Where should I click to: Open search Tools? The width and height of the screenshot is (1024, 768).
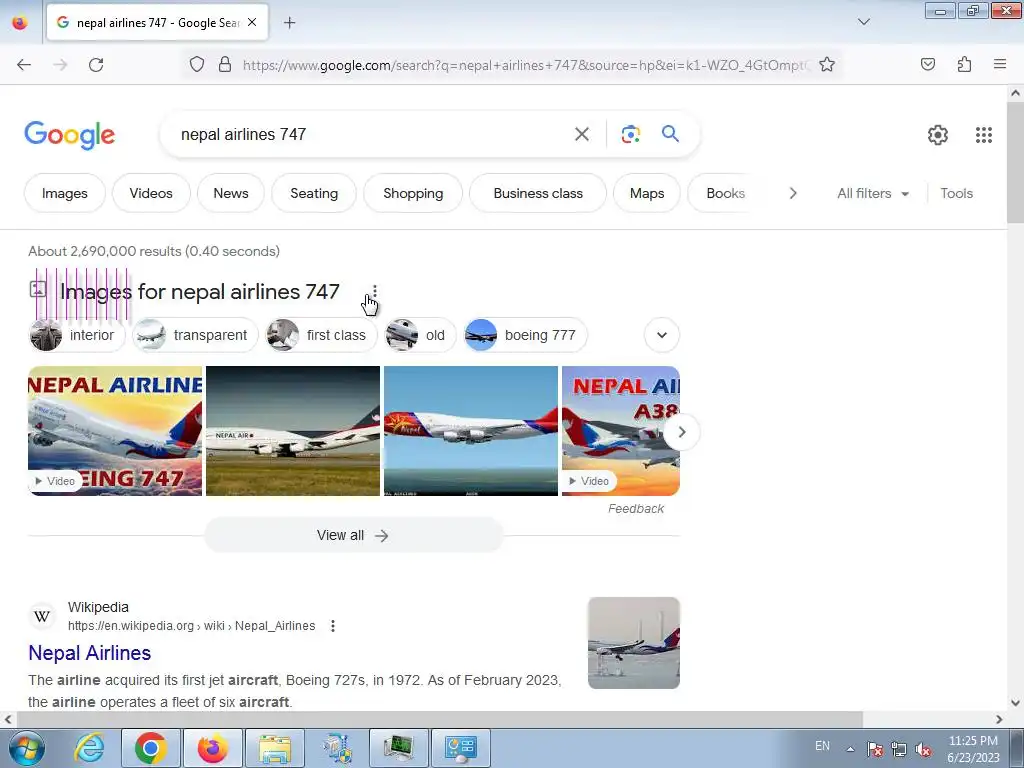click(x=956, y=193)
